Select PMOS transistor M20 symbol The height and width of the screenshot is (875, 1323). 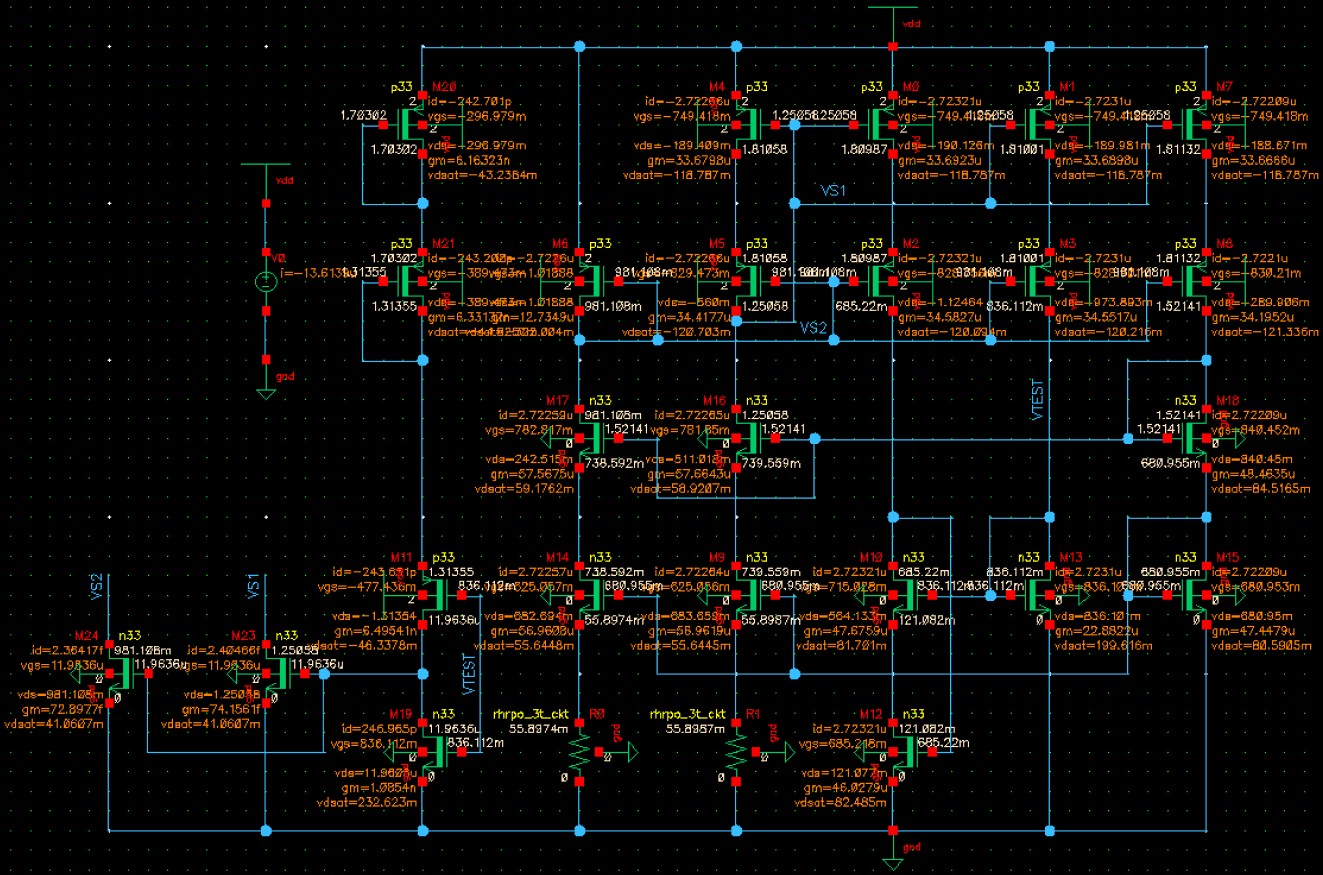tap(412, 126)
